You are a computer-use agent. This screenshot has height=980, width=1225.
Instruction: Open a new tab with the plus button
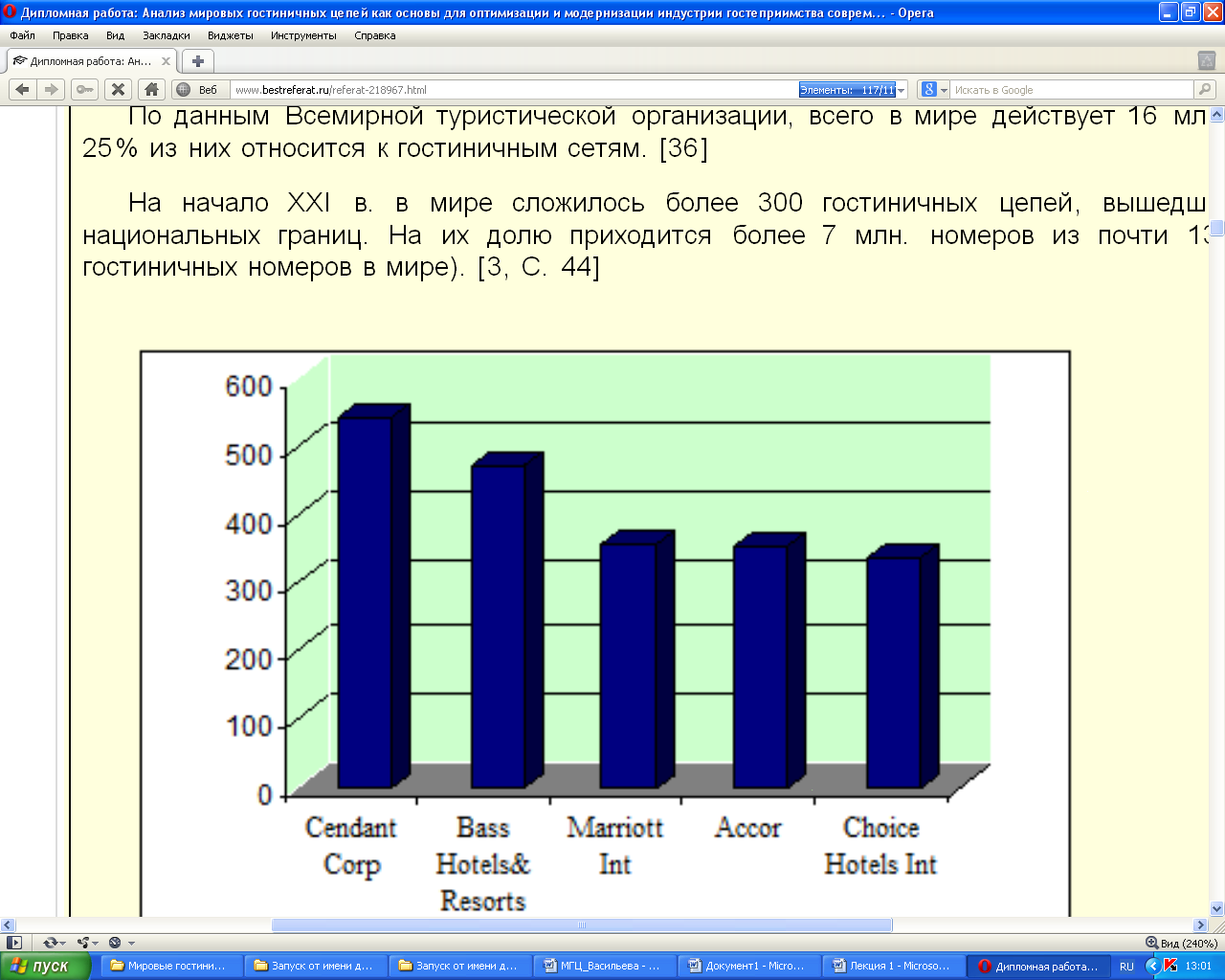point(198,61)
